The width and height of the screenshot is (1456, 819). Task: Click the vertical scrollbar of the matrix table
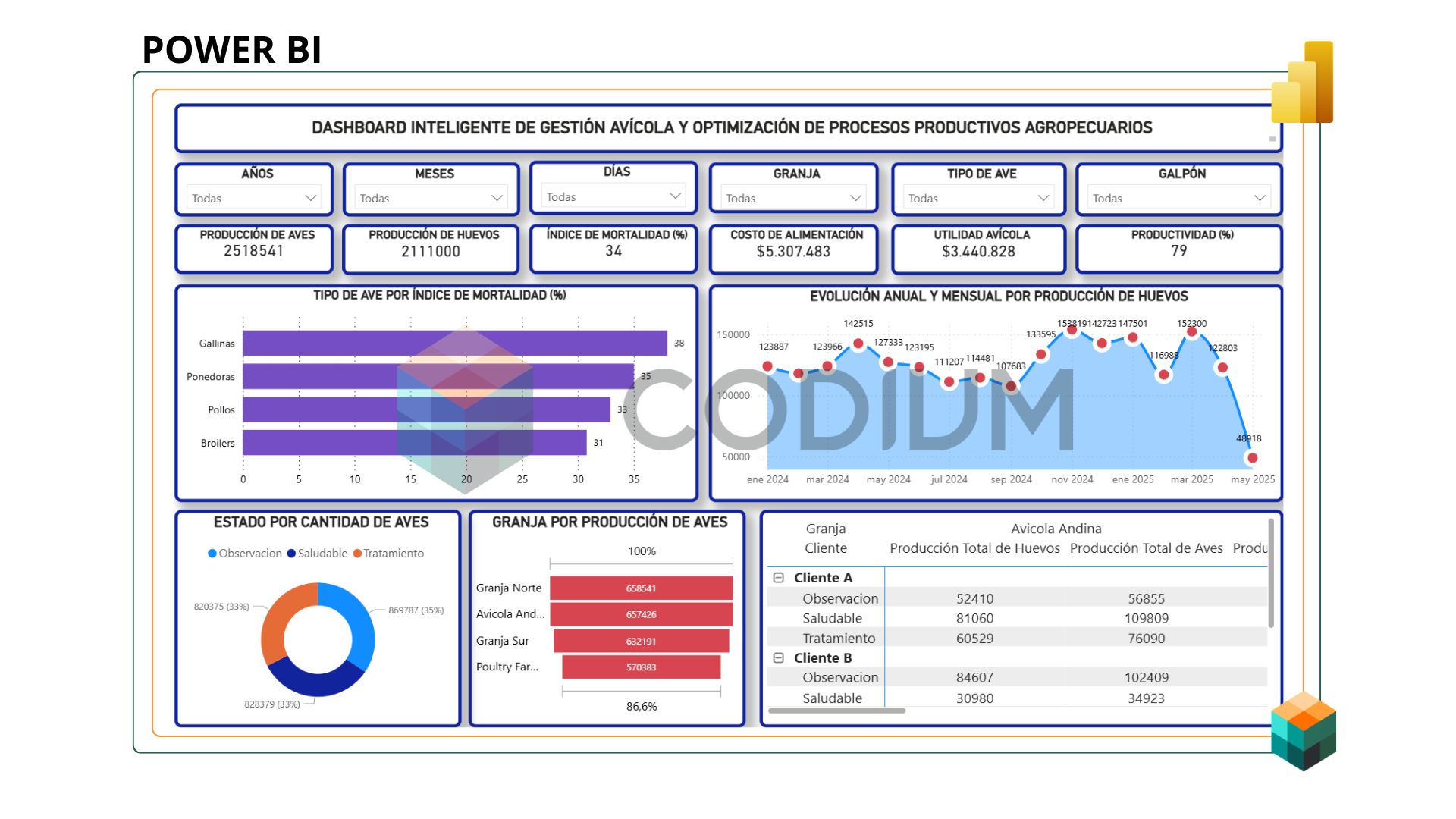click(x=1271, y=574)
